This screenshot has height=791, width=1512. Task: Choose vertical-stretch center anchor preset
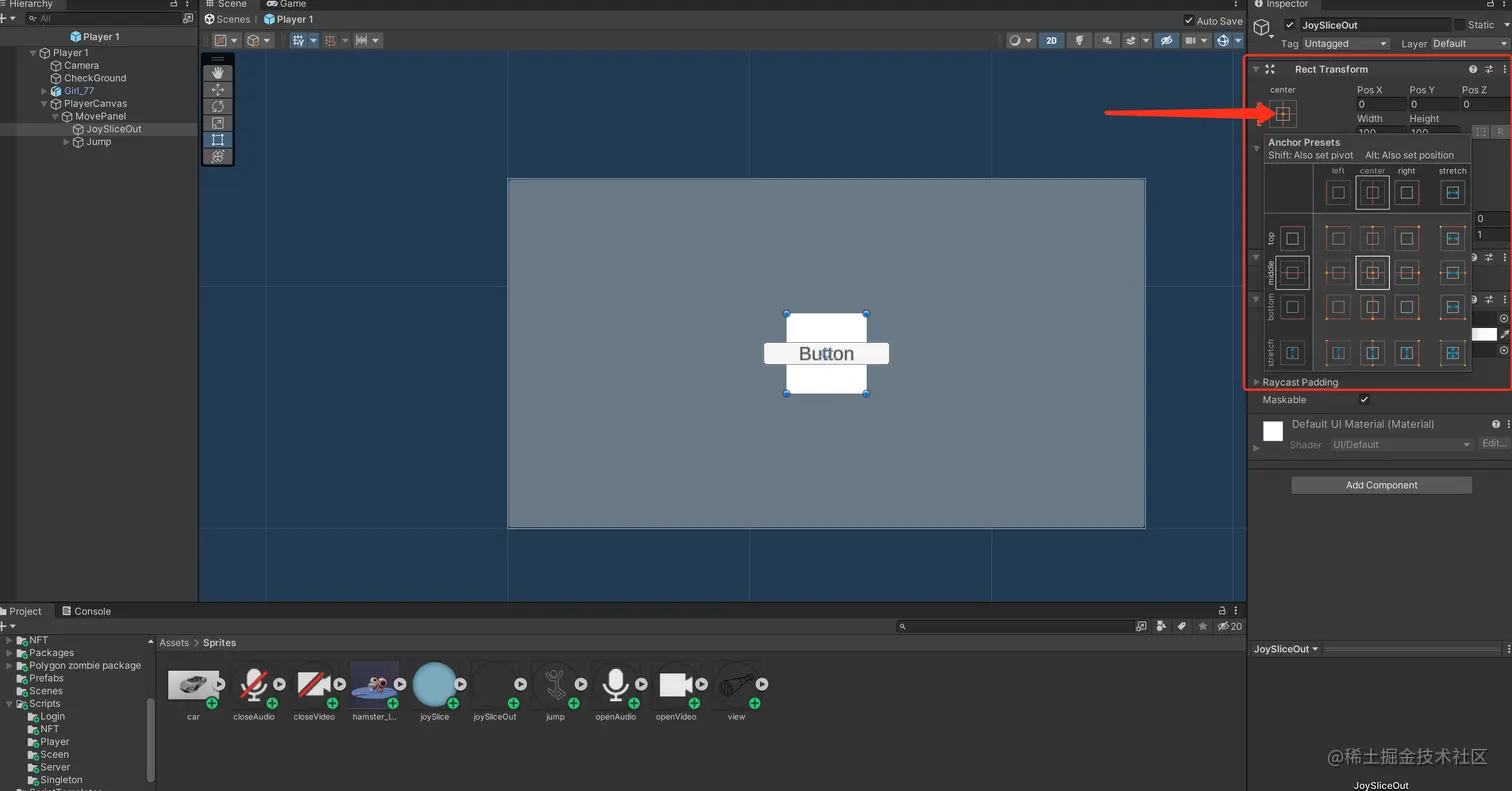tap(1372, 352)
